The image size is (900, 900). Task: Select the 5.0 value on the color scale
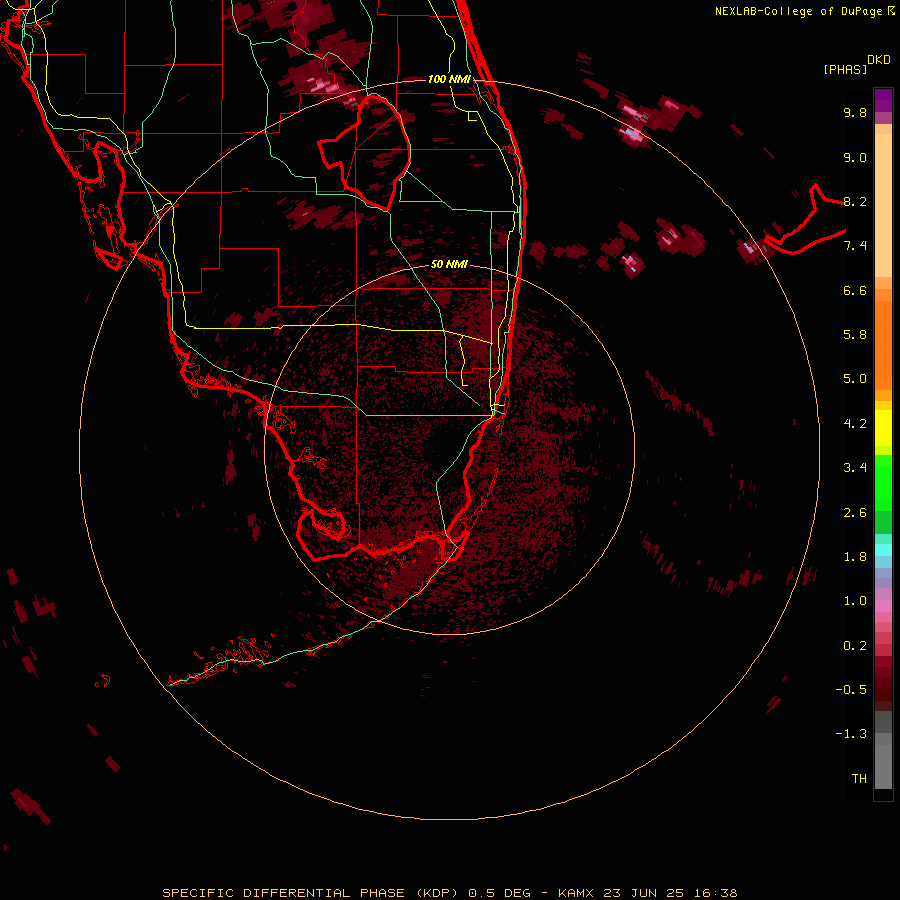[855, 379]
